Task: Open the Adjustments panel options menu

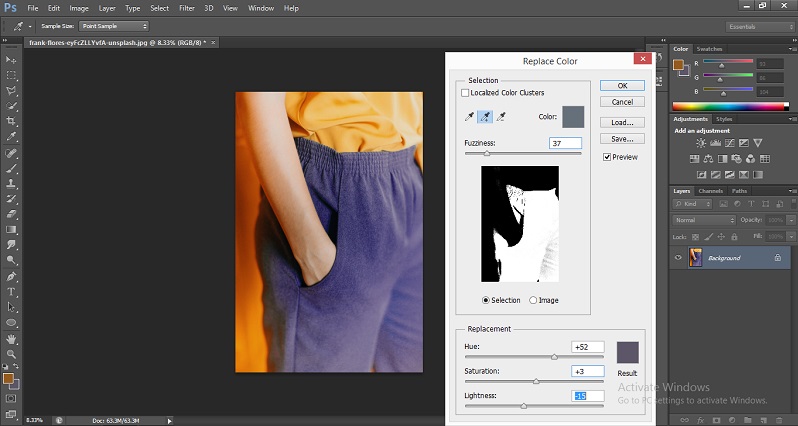Action: coord(791,119)
